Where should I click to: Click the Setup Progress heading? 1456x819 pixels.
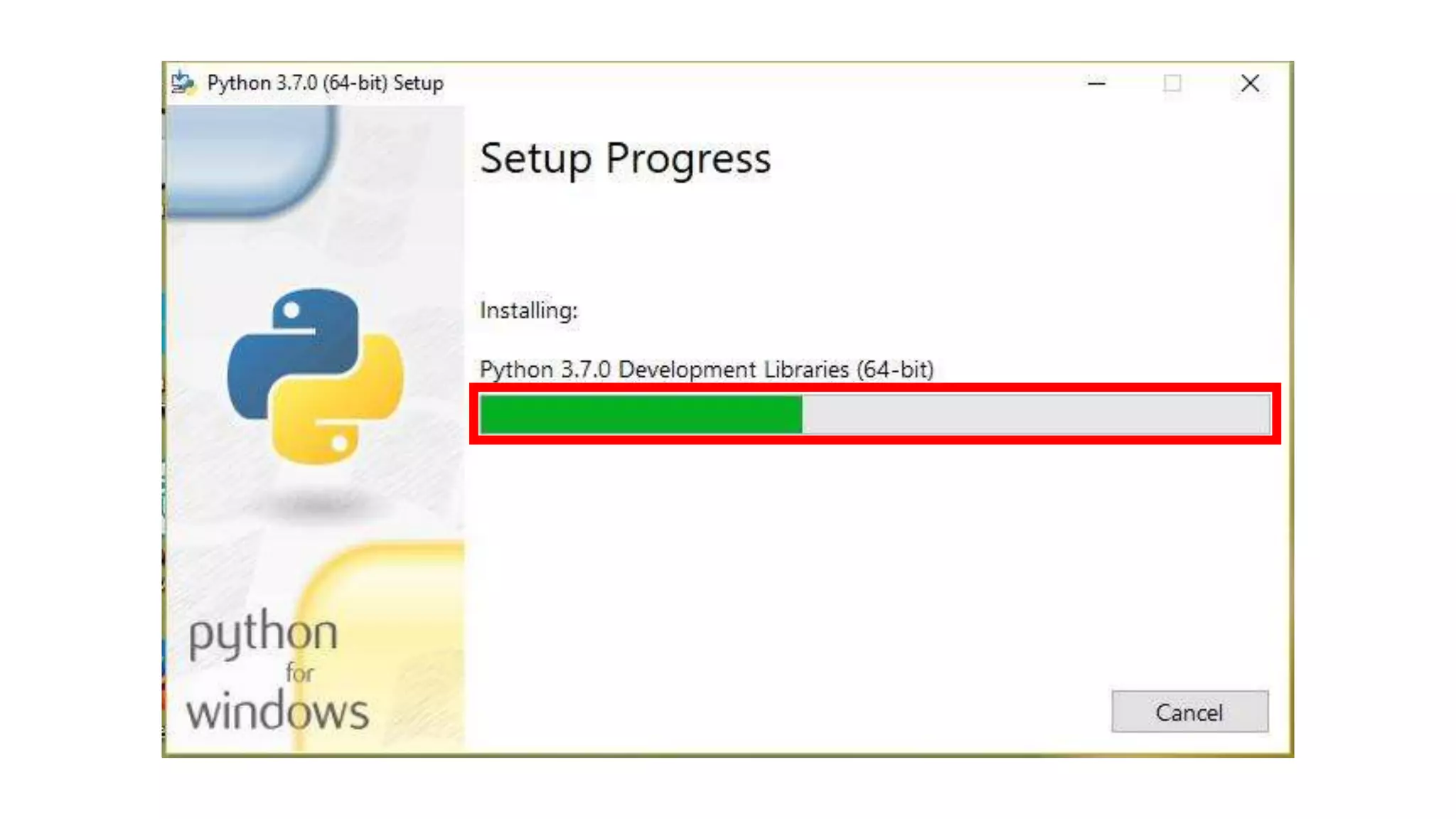tap(626, 159)
